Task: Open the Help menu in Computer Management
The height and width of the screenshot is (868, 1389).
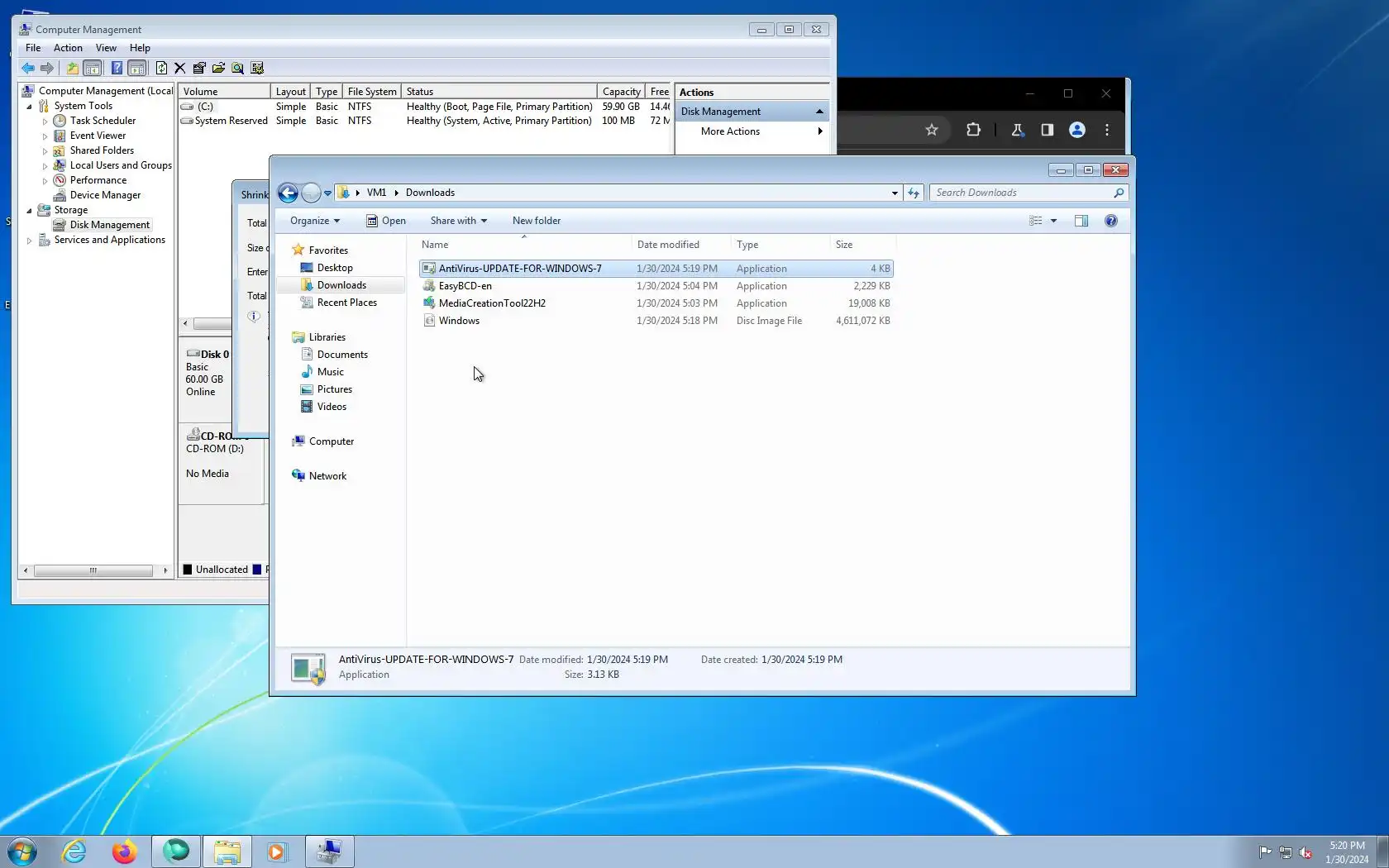Action: [x=140, y=48]
